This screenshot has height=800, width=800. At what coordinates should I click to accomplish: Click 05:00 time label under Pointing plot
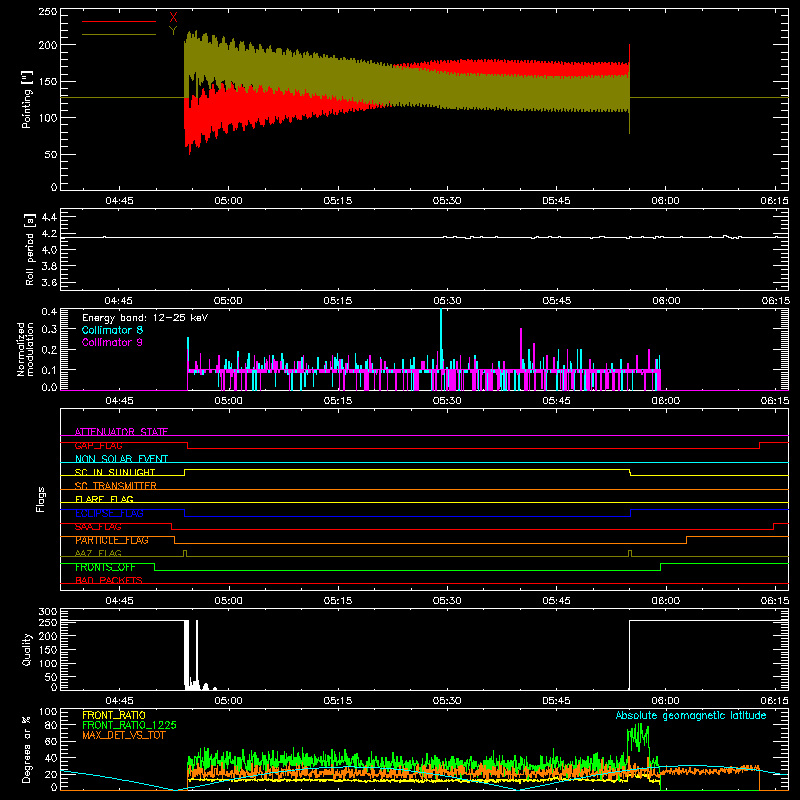[229, 201]
